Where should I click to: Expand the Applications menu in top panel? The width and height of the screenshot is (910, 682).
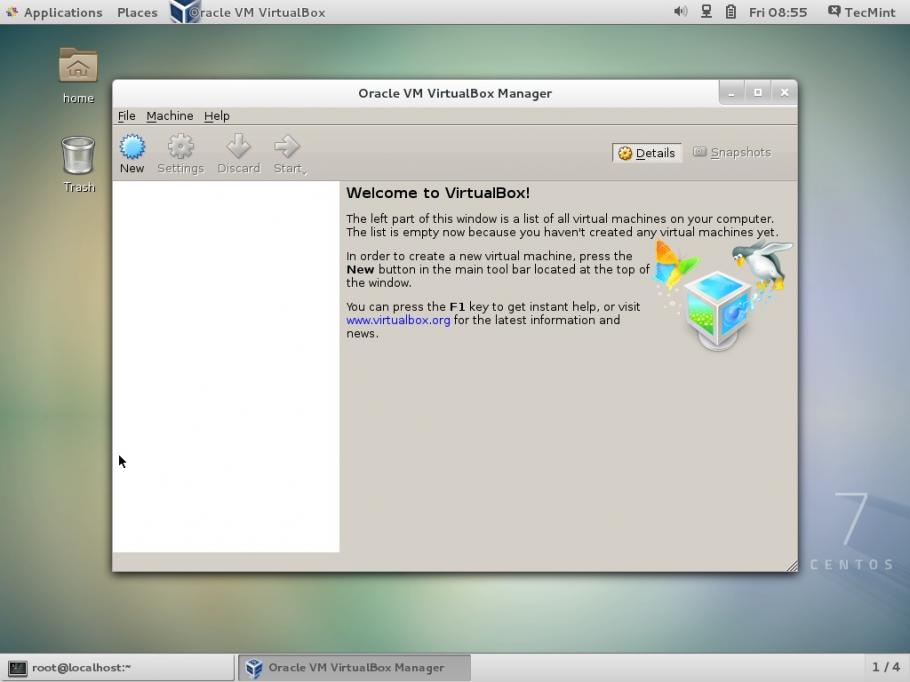point(55,12)
